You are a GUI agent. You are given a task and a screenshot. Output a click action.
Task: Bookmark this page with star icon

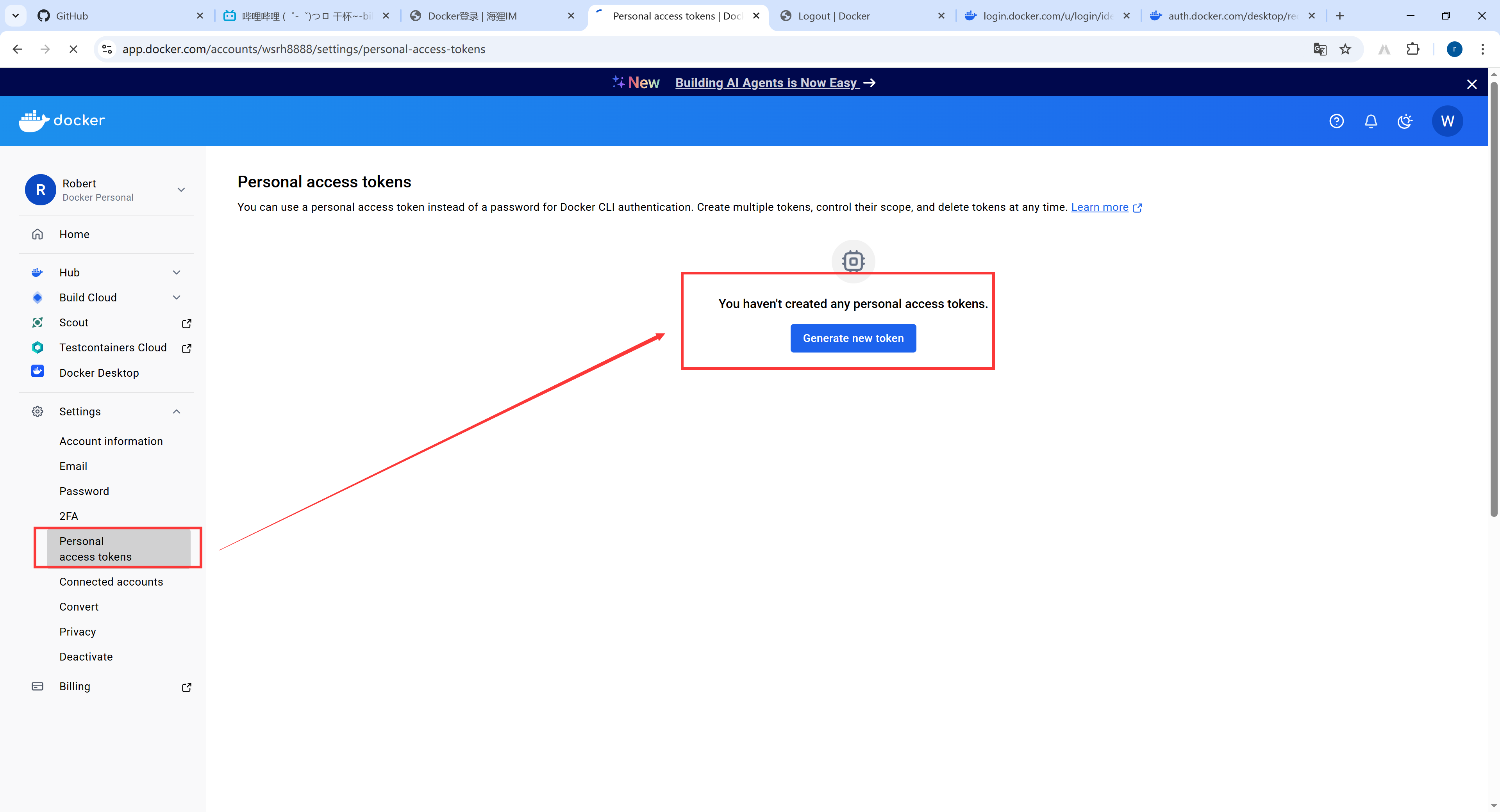(1345, 50)
